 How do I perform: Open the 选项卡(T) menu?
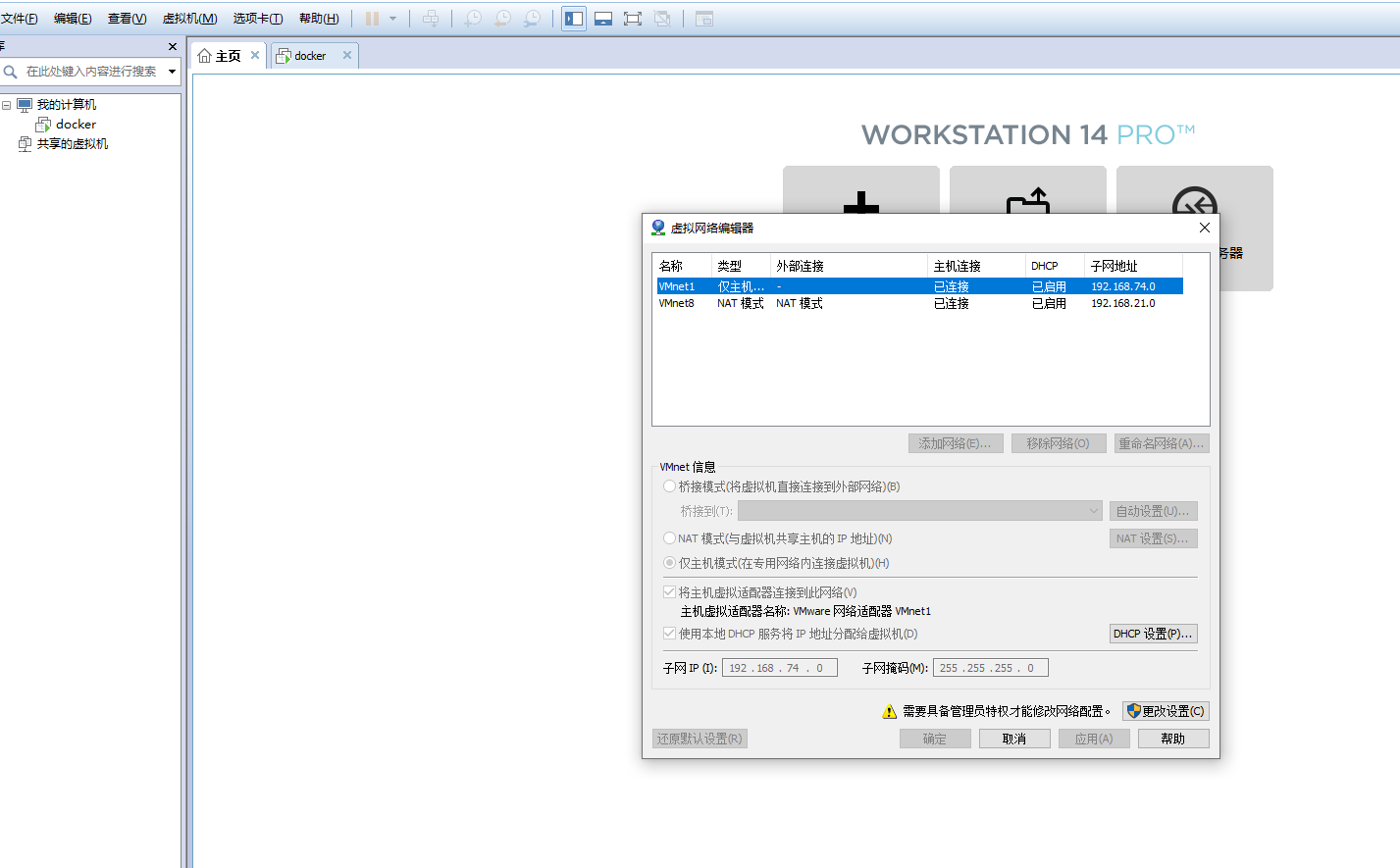[258, 19]
